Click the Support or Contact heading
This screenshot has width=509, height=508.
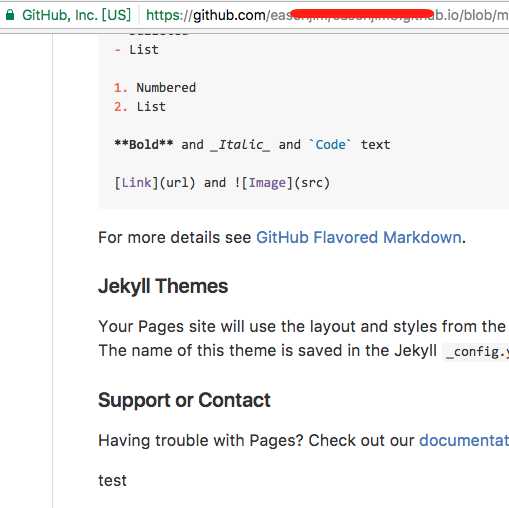pyautogui.click(x=184, y=400)
